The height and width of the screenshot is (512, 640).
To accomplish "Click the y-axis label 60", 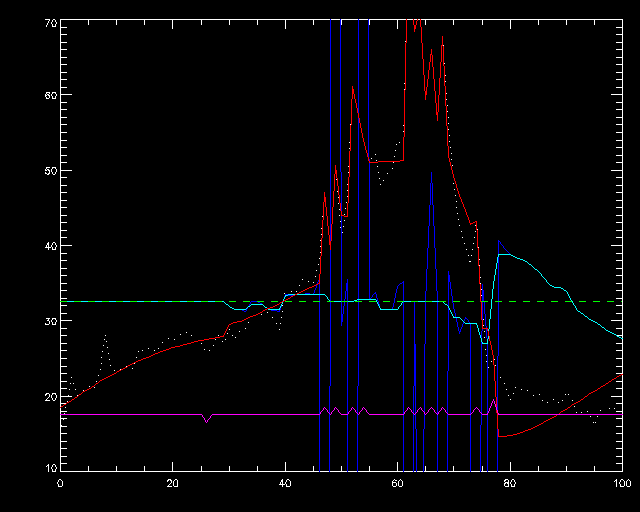I will [x=51, y=95].
